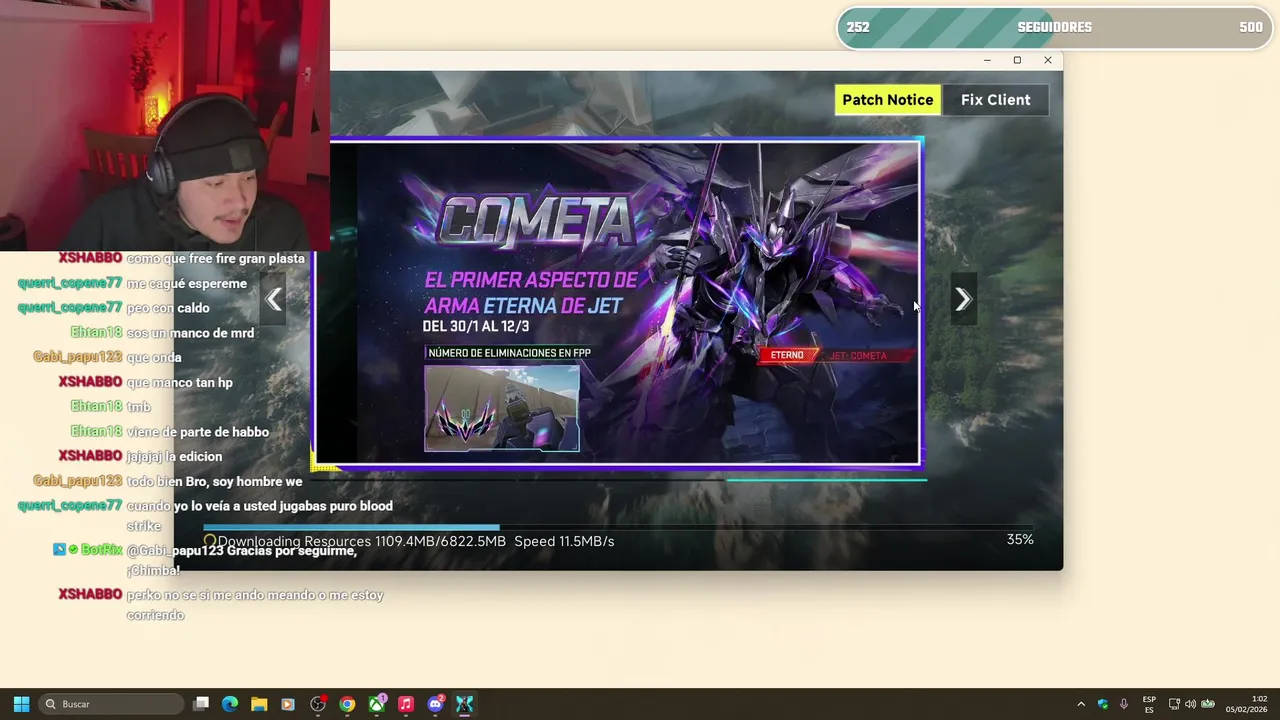
Task: Open the clock and date panel
Action: 1247,704
